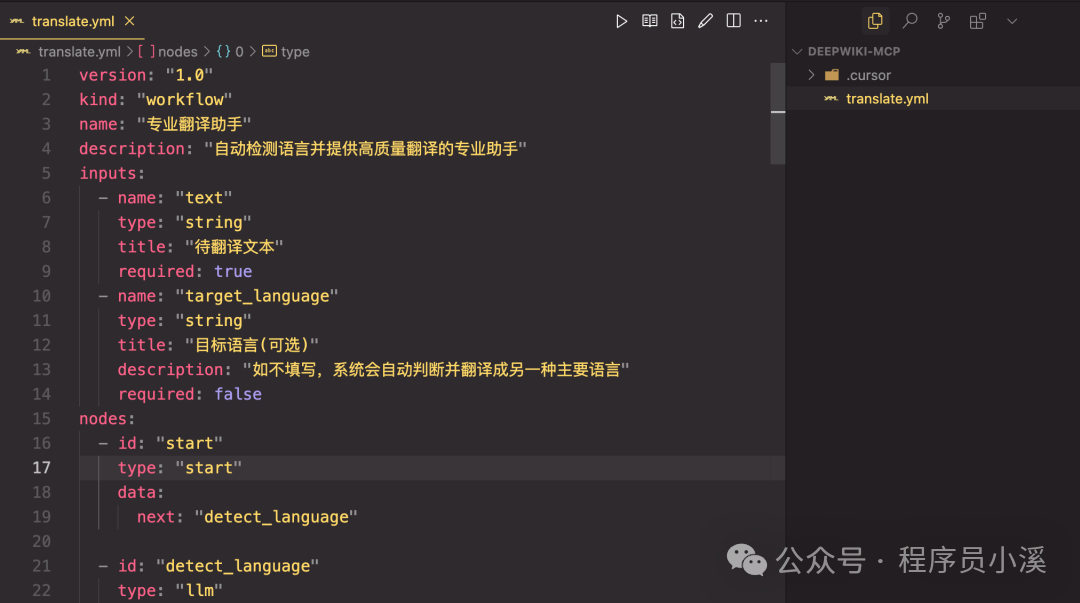The width and height of the screenshot is (1080, 603).
Task: Click the {} 0 breadcrumb segment
Action: point(228,51)
